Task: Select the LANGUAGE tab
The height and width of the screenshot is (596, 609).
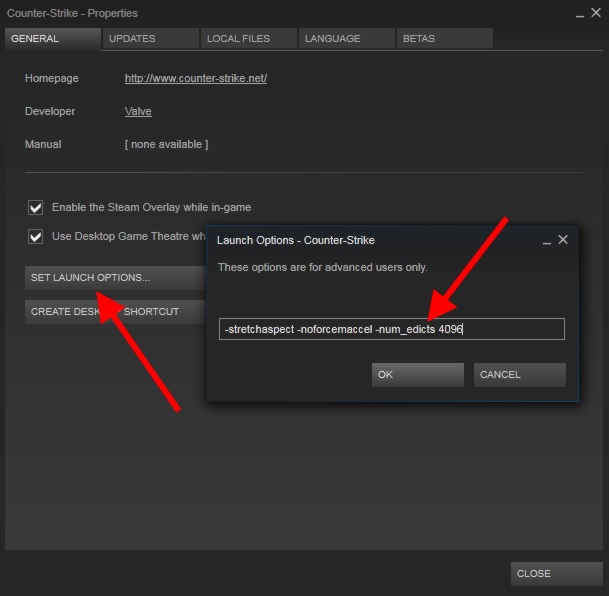Action: tap(345, 38)
